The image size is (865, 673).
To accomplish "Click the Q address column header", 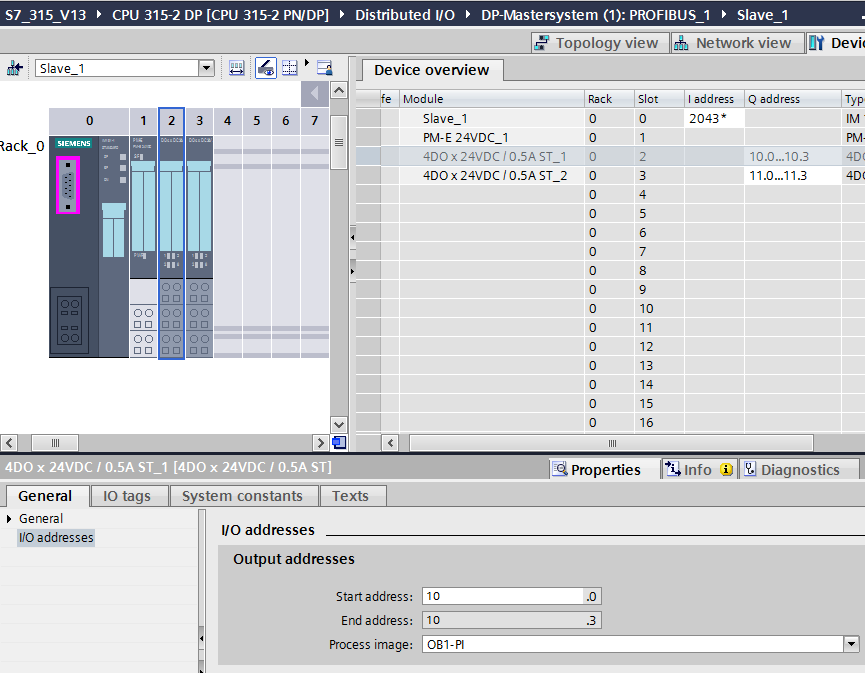I will 793,99.
